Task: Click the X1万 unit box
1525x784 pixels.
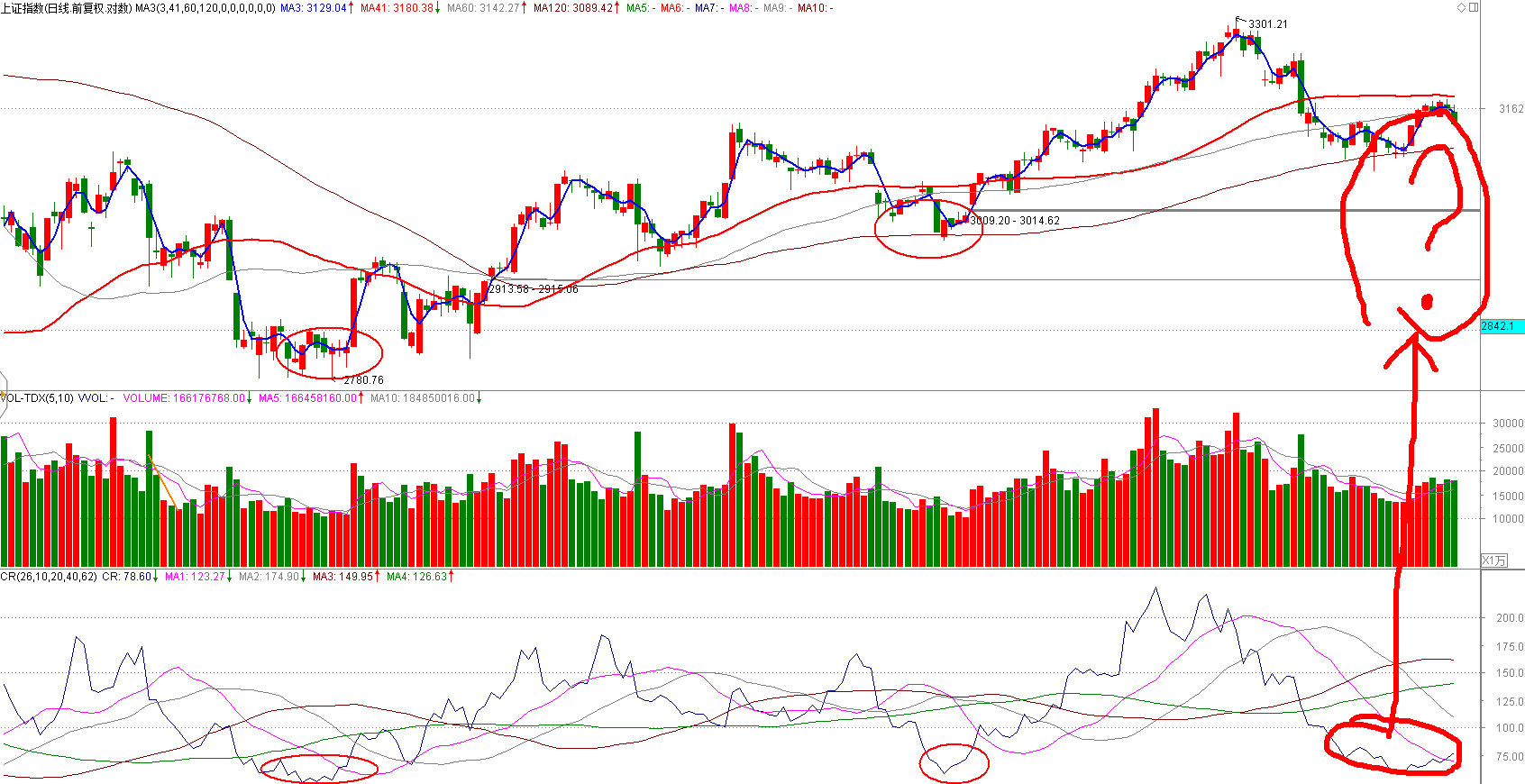Action: point(1494,561)
